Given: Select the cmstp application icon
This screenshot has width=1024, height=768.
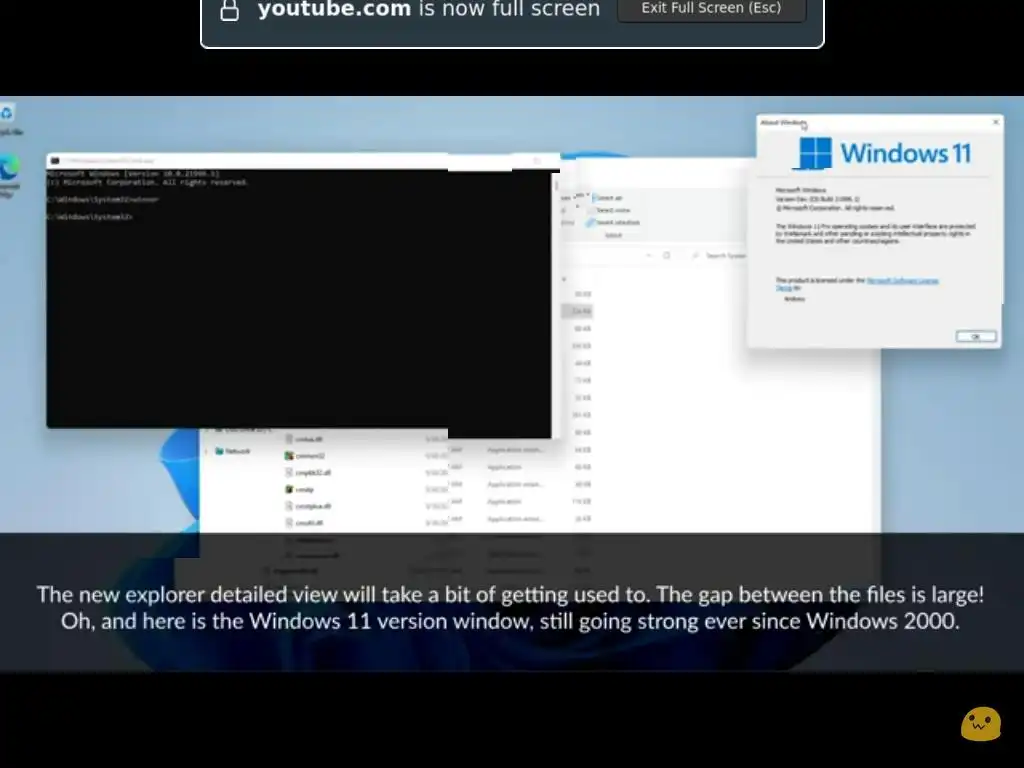Looking at the screenshot, I should [289, 489].
